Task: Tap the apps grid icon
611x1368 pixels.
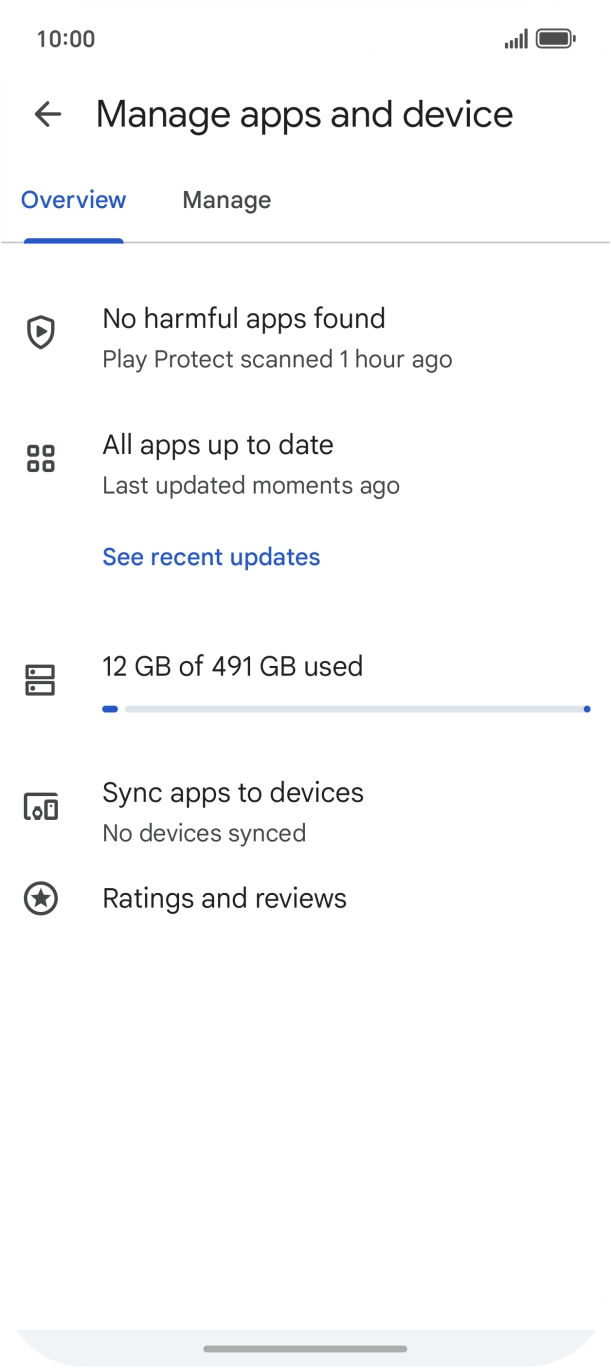Action: point(41,459)
